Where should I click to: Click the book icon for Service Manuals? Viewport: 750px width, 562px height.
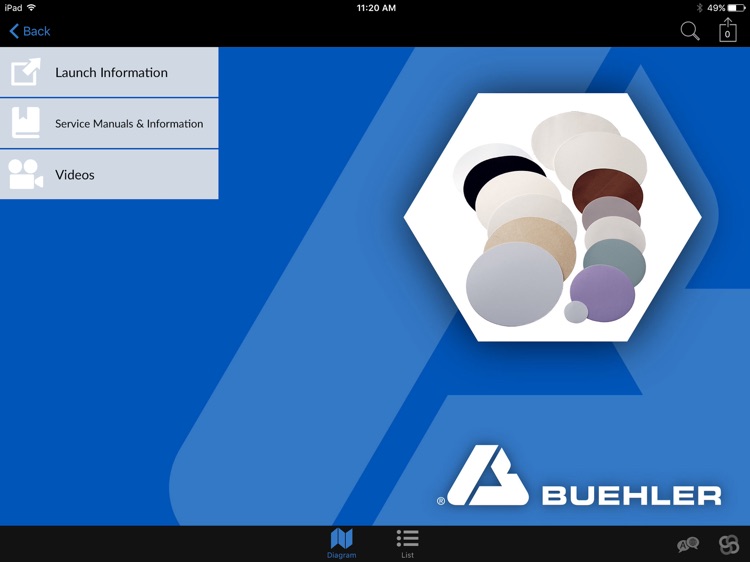(x=26, y=123)
